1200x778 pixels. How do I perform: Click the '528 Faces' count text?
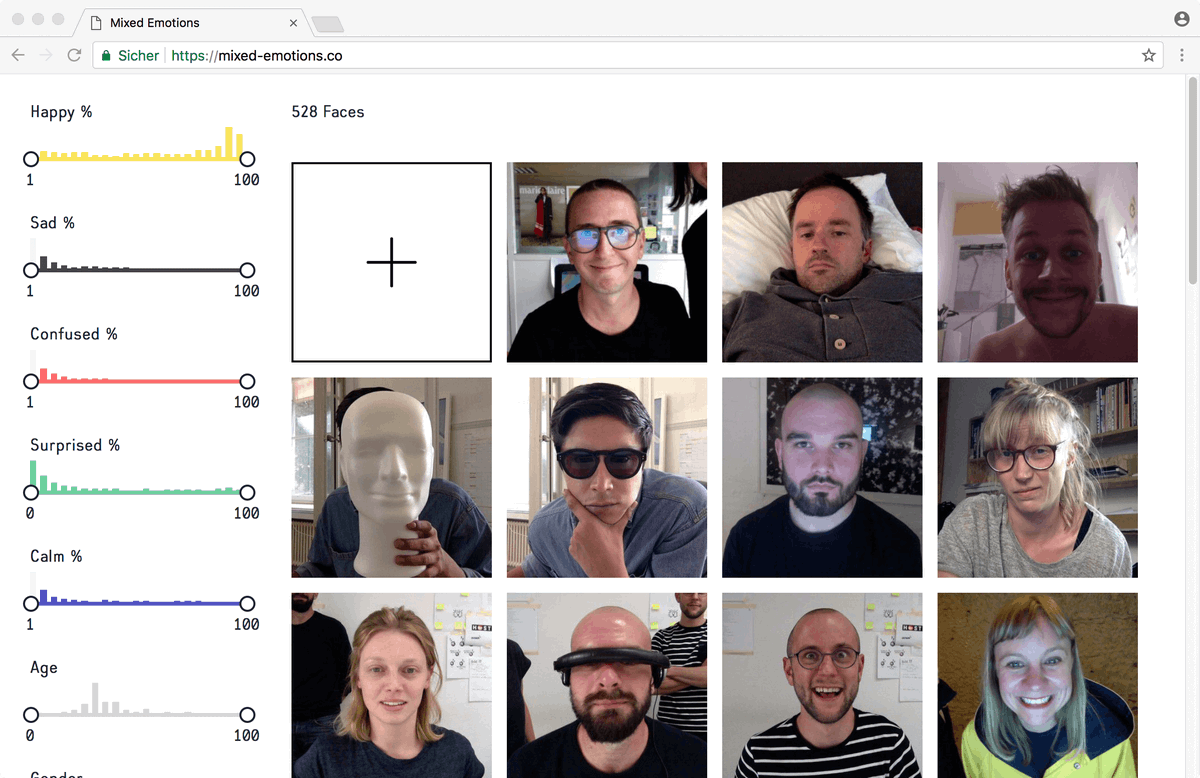328,112
